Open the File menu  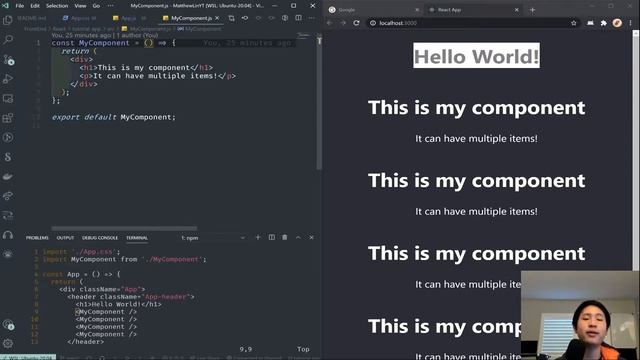(x=20, y=6)
